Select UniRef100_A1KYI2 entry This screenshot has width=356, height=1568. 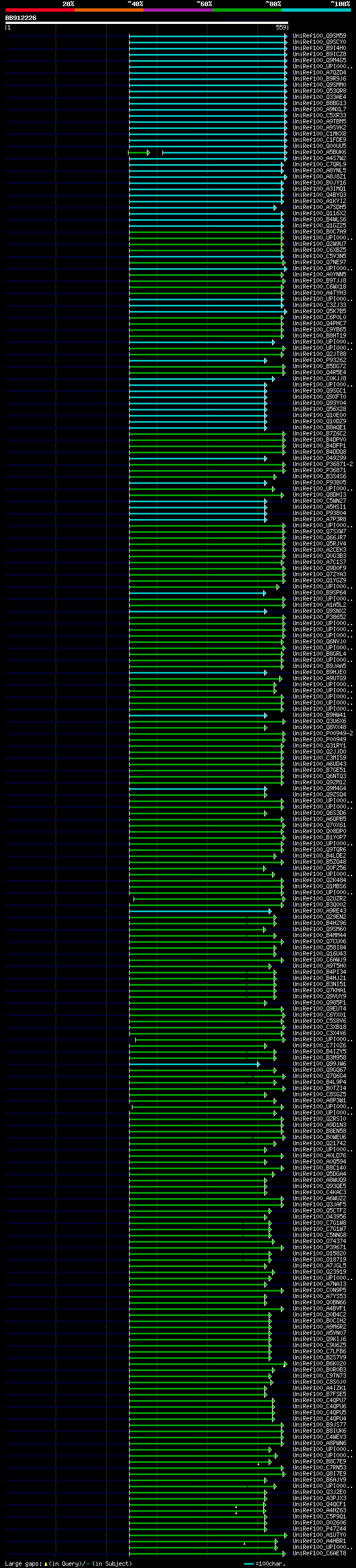pos(319,201)
